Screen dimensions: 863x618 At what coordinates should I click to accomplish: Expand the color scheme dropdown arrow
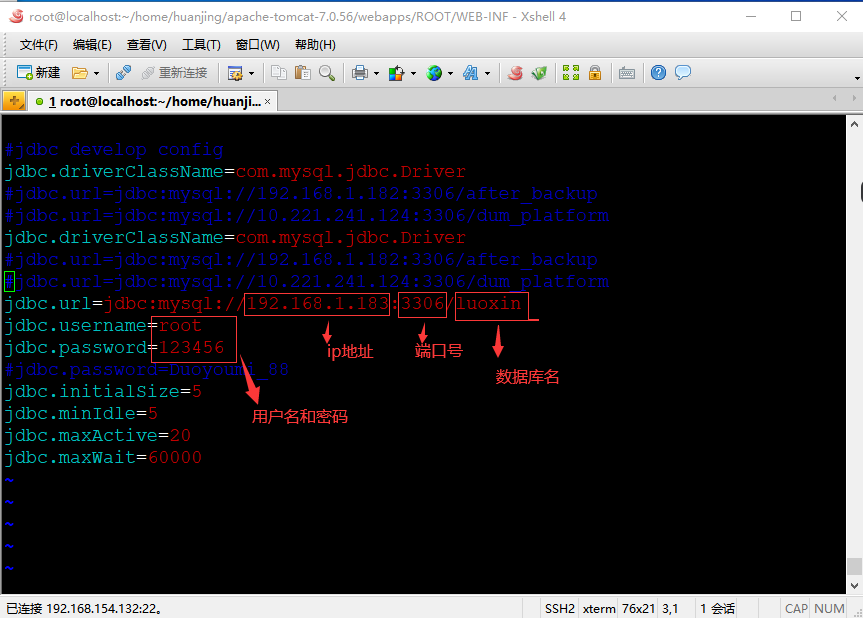[x=413, y=73]
